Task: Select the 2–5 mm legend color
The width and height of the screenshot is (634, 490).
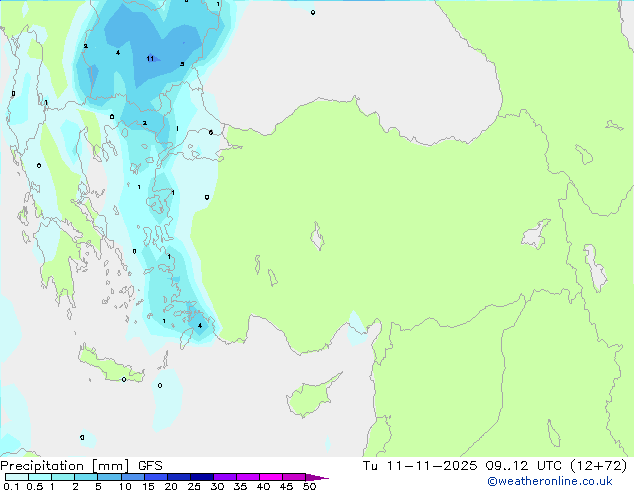Action: tap(86, 477)
